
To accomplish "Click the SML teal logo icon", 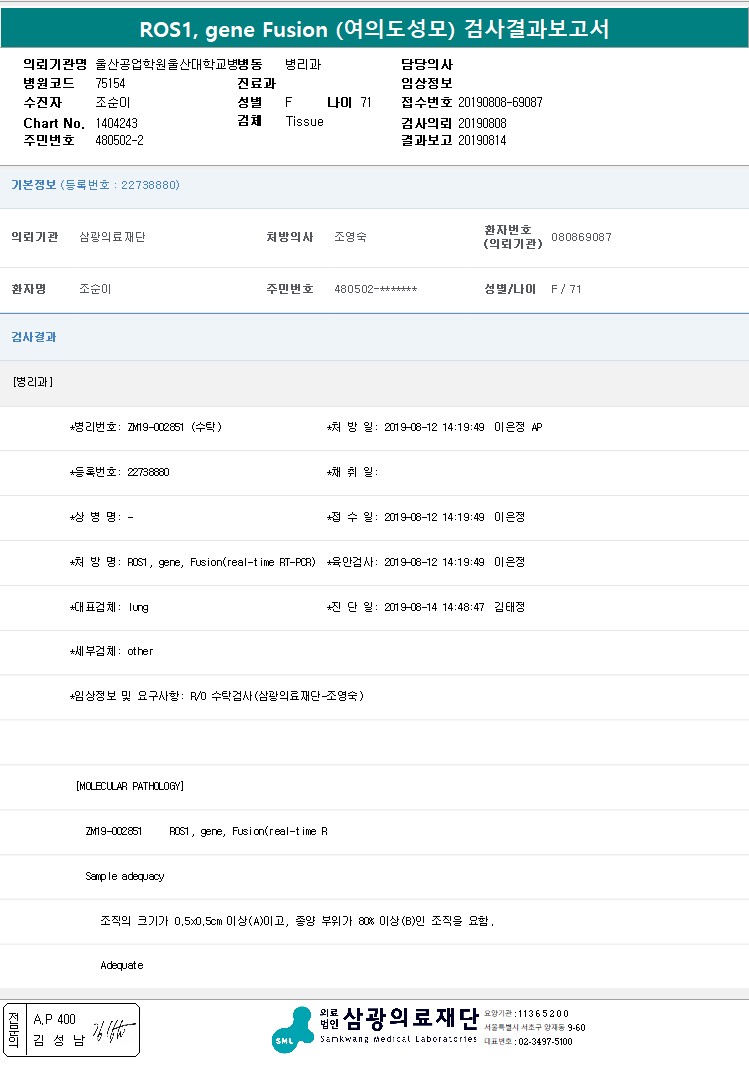I will pos(292,1030).
